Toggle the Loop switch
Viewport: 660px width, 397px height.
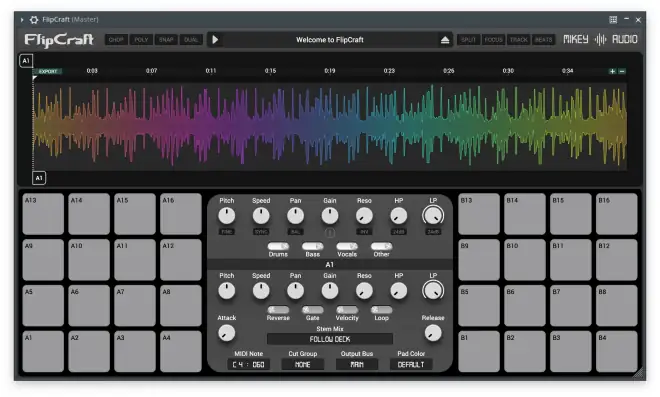(381, 310)
